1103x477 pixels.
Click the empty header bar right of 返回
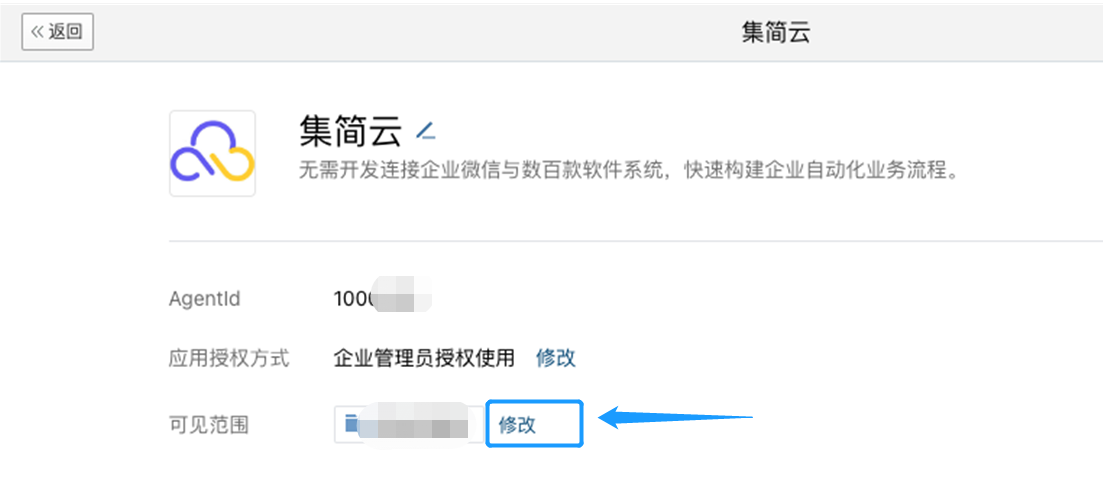(400, 31)
